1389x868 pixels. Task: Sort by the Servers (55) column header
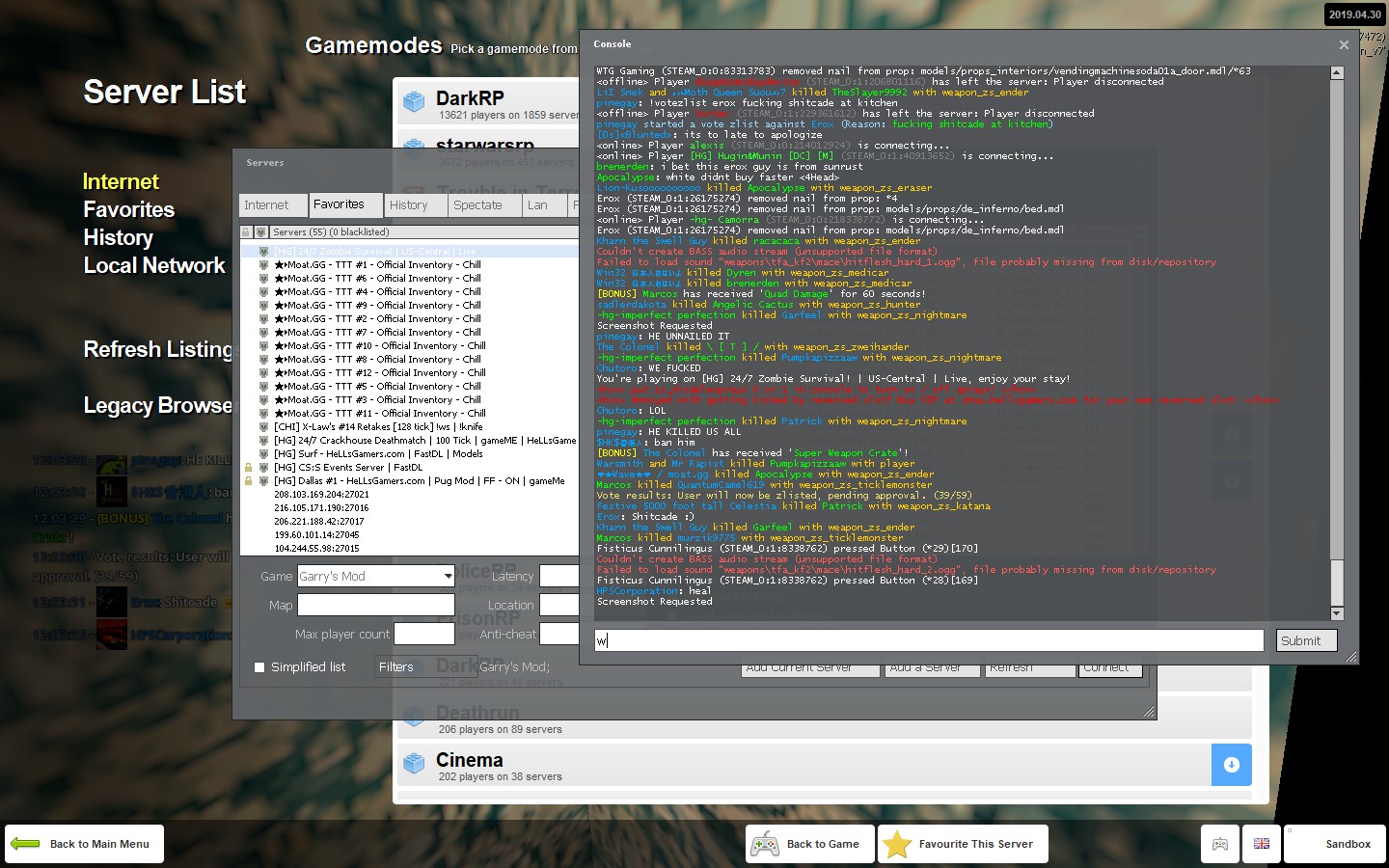pyautogui.click(x=424, y=232)
